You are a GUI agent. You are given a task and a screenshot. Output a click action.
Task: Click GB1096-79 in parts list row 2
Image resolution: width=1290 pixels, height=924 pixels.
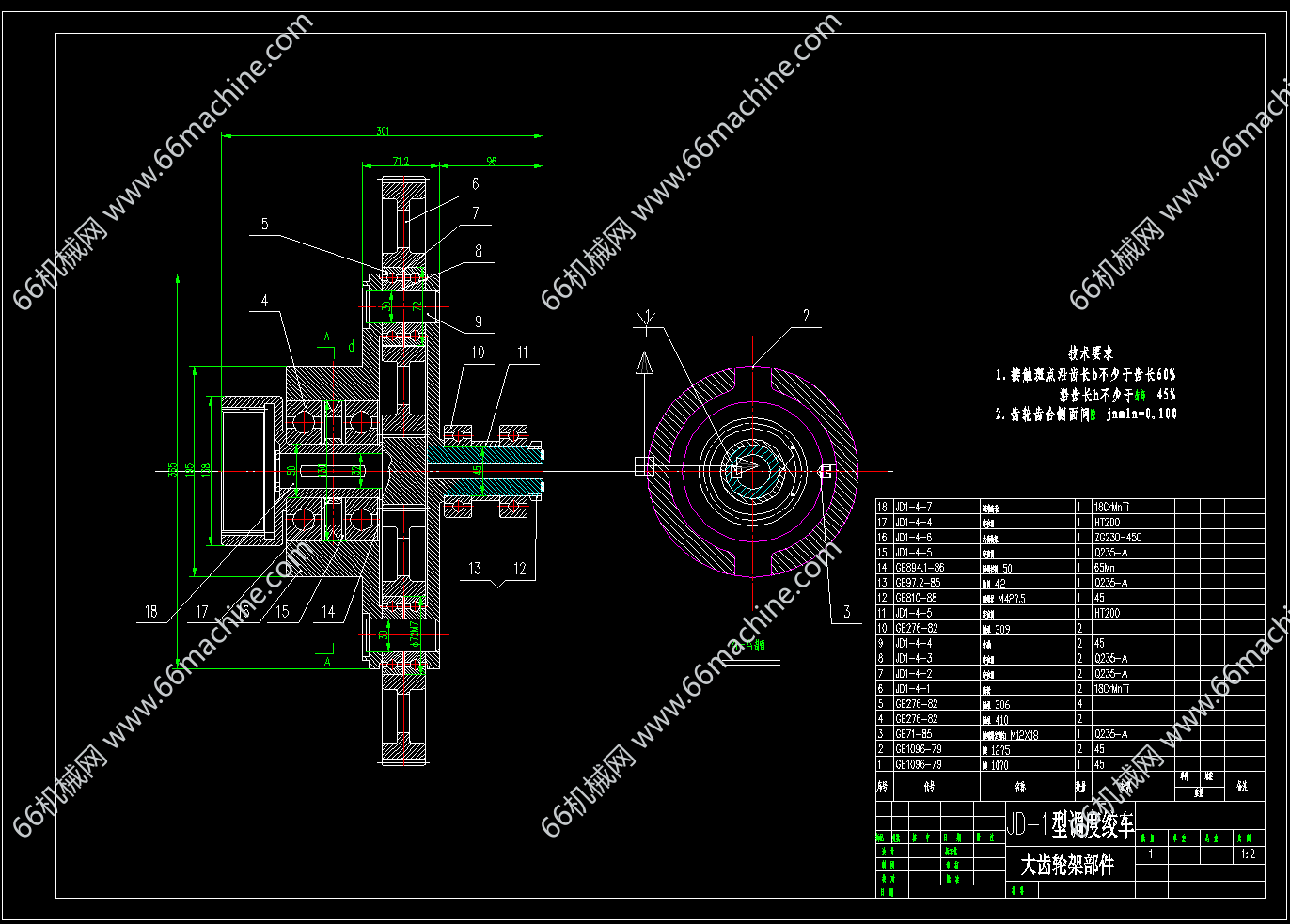coord(918,749)
